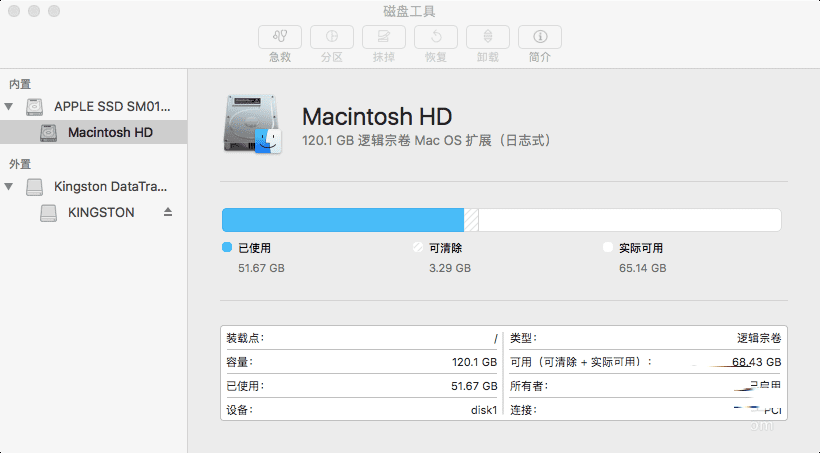
Task: Click the 设备 disk1 info row
Action: pyautogui.click(x=361, y=410)
